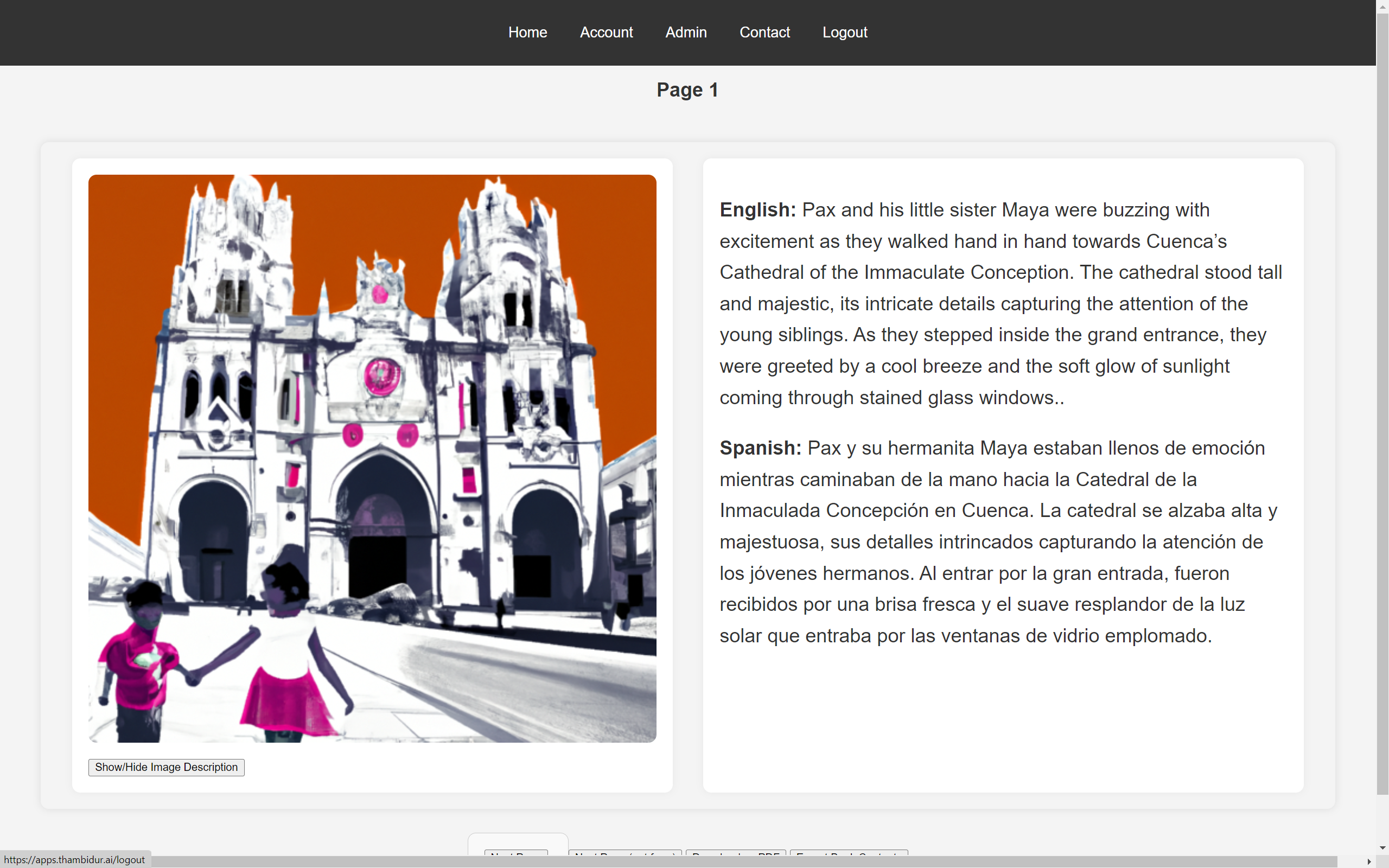Click the words 'Cathedral of the Immaculate Conception'
Viewport: 1389px width, 868px height.
[x=894, y=273]
